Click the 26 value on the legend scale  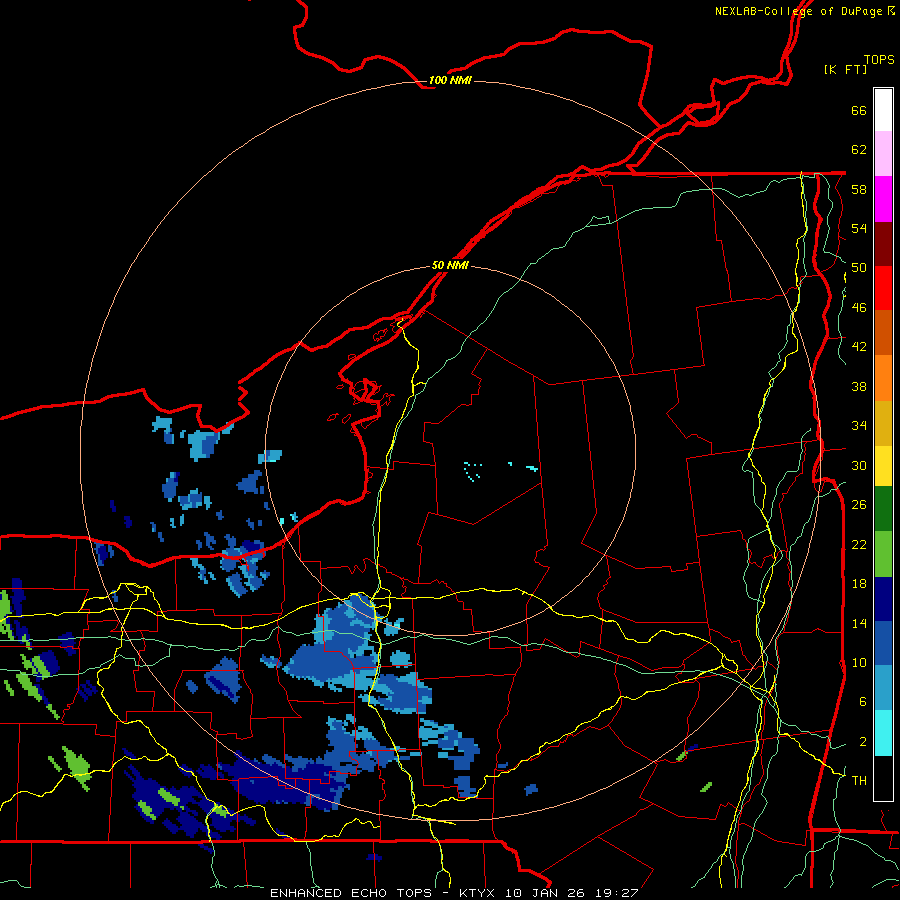point(859,505)
